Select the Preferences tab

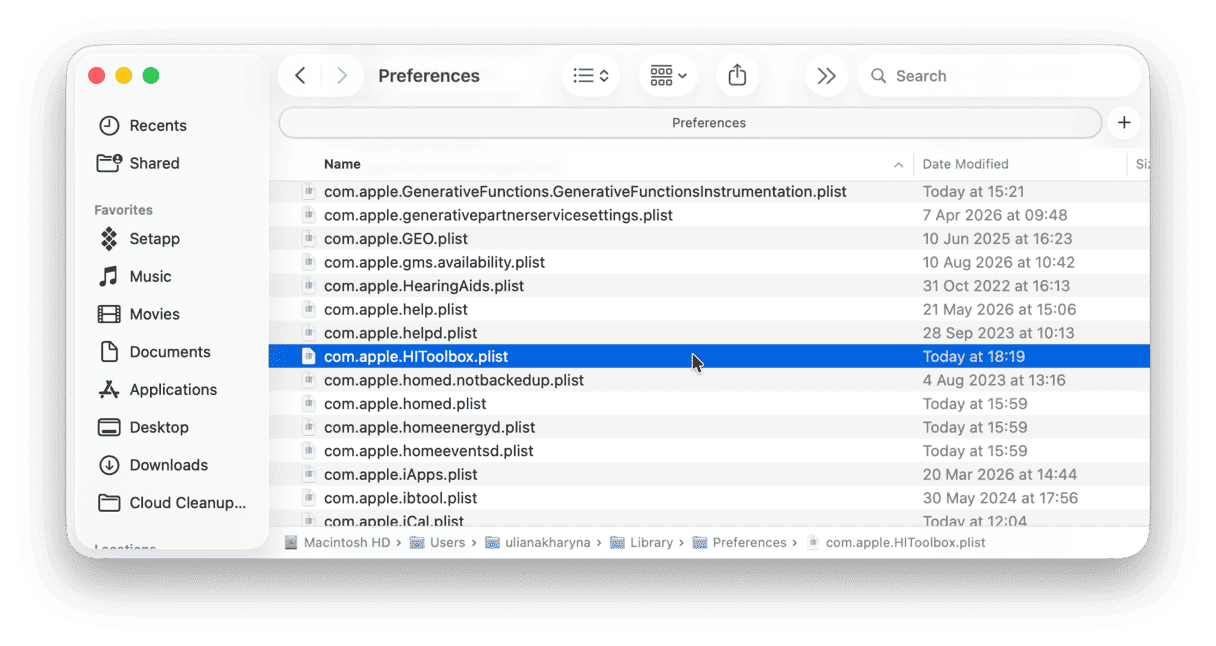click(691, 123)
